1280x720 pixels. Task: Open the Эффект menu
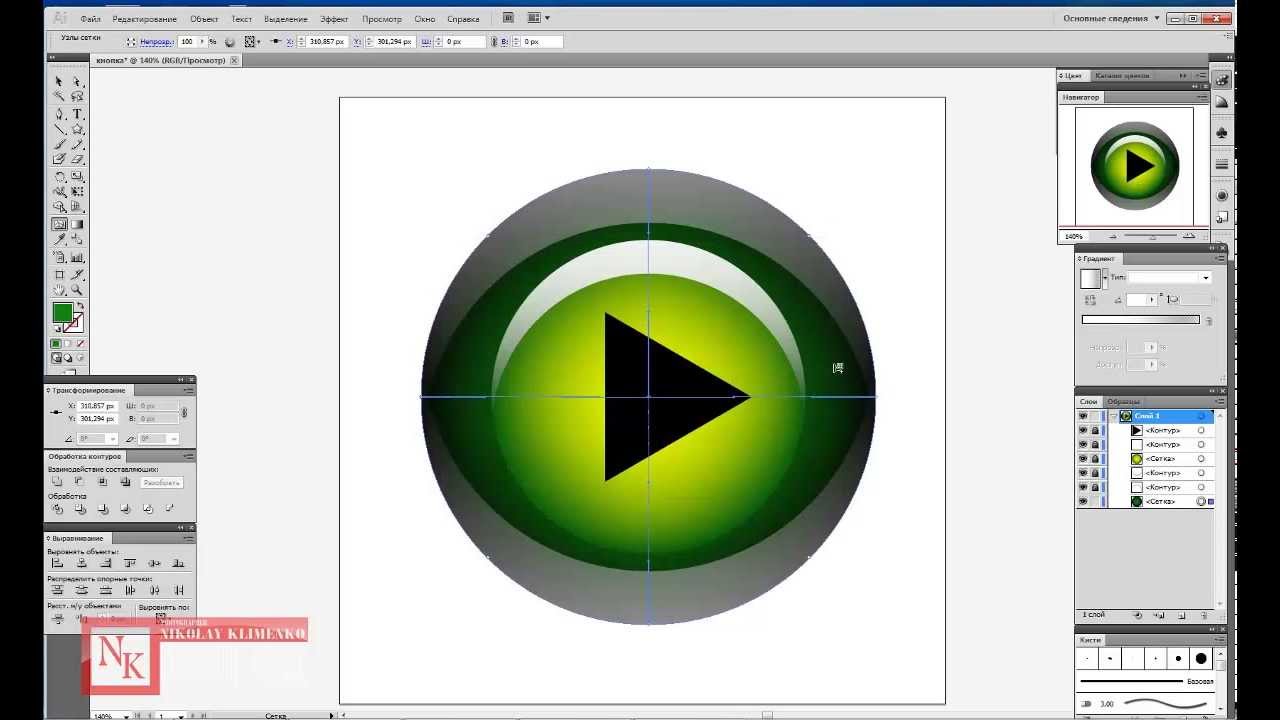click(334, 19)
